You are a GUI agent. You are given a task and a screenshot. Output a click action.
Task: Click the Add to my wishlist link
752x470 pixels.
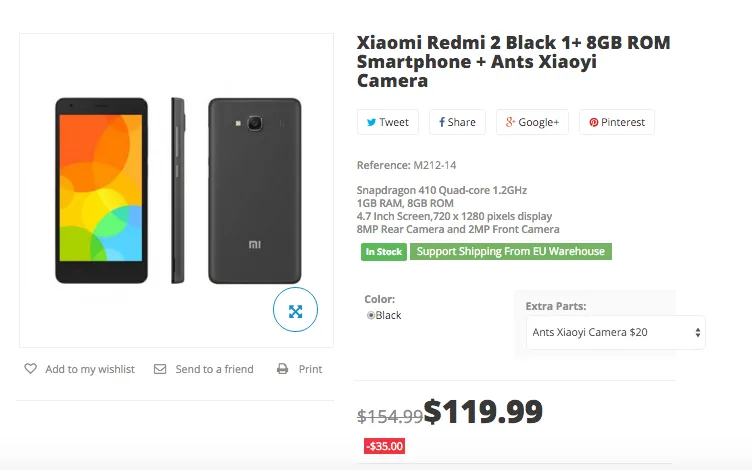pyautogui.click(x=89, y=369)
